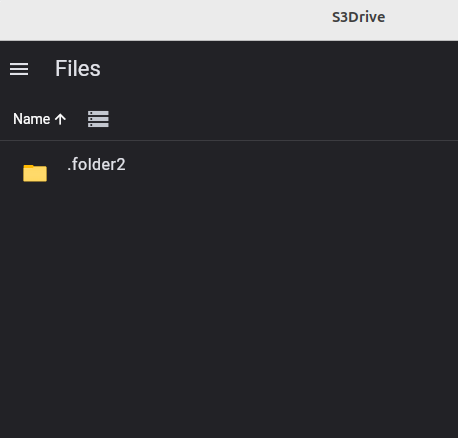Show the main menu beside Files
Screen dimensions: 458x438
(x=19, y=69)
